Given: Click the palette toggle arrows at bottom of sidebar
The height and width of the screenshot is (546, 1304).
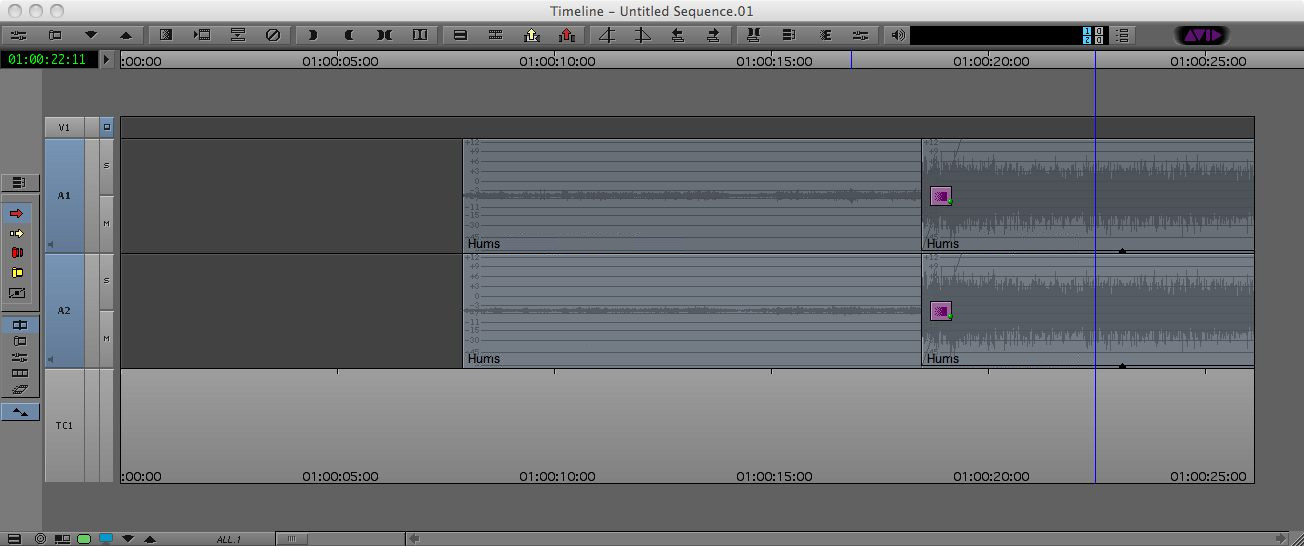Looking at the screenshot, I should 19,412.
